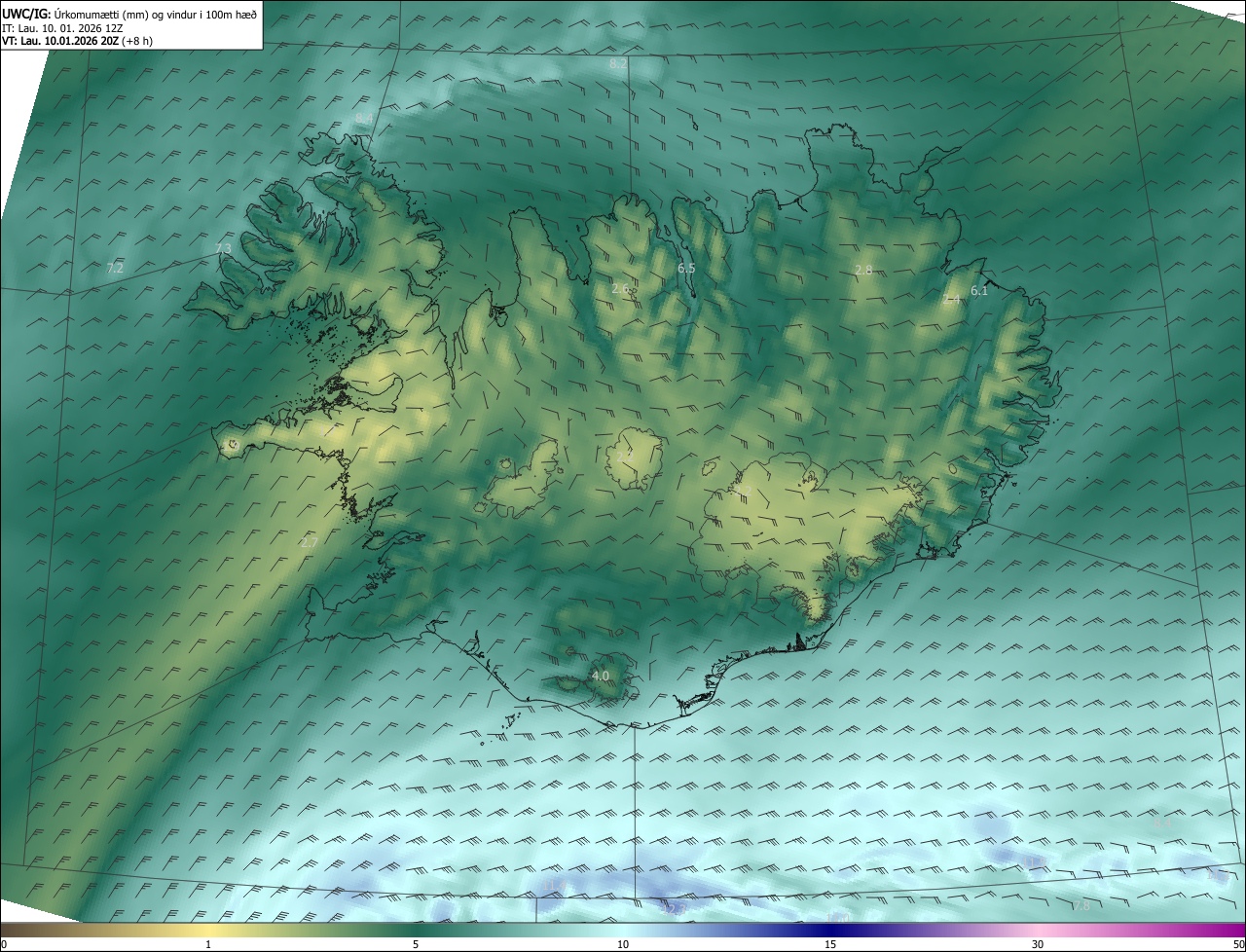
Task: Click the faint 7.8 value label in the southeast sea
Action: tap(1081, 905)
